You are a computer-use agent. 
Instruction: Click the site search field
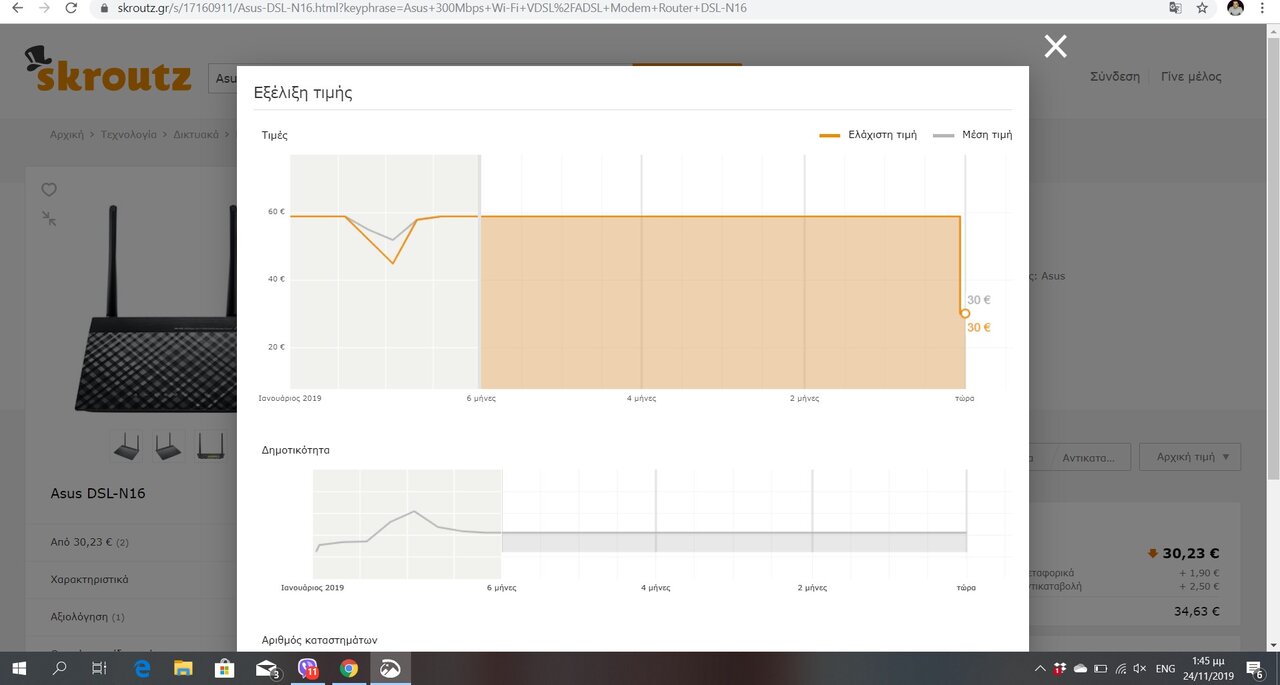[x=224, y=78]
